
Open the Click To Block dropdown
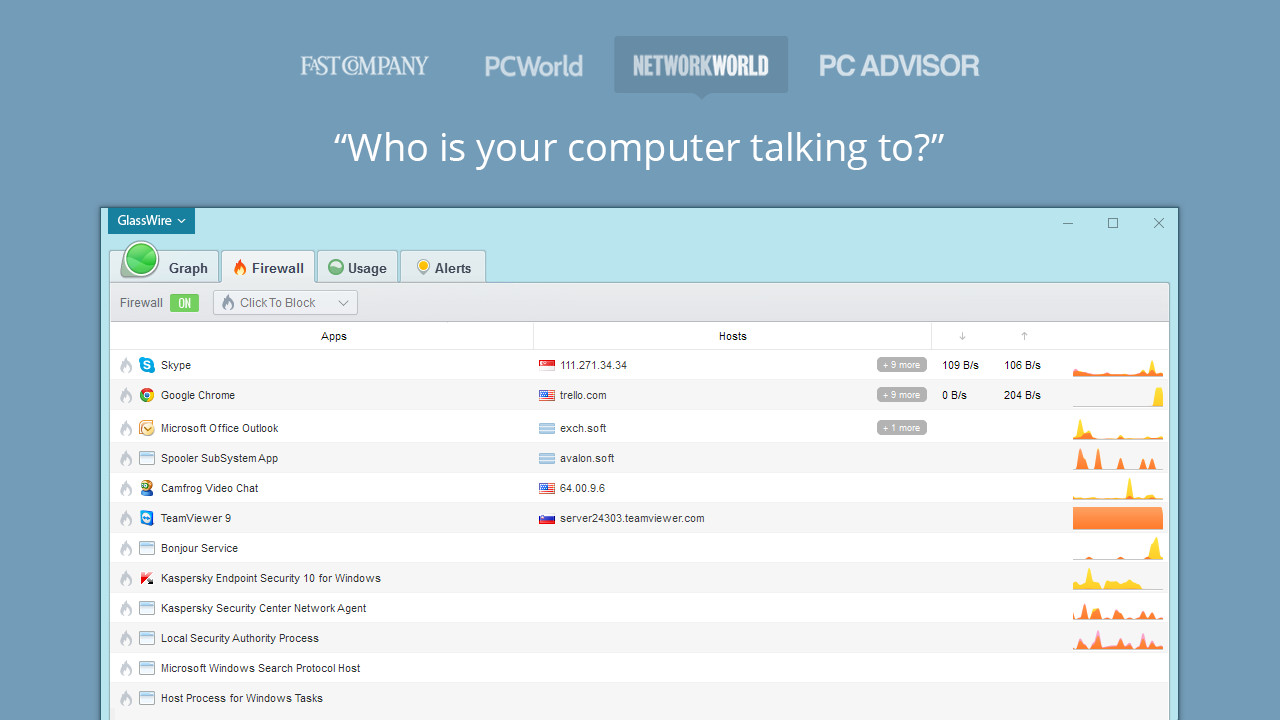click(x=285, y=302)
